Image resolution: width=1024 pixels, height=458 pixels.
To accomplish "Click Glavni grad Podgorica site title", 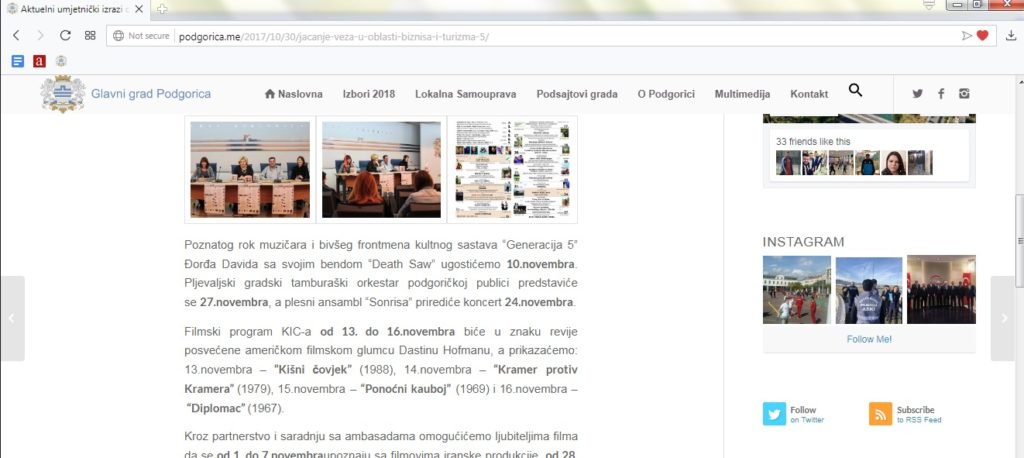I will tap(151, 94).
